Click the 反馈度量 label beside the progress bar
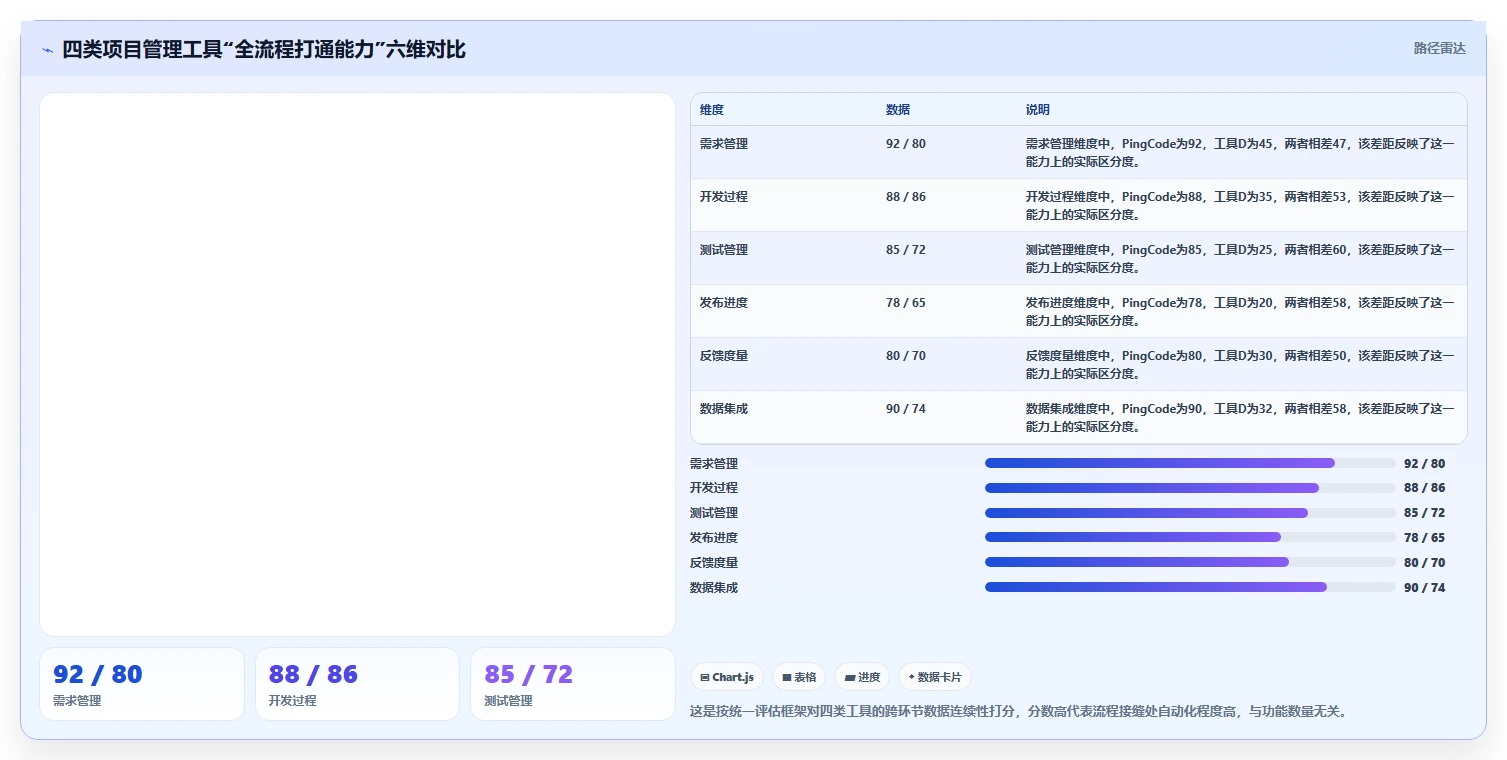 714,563
